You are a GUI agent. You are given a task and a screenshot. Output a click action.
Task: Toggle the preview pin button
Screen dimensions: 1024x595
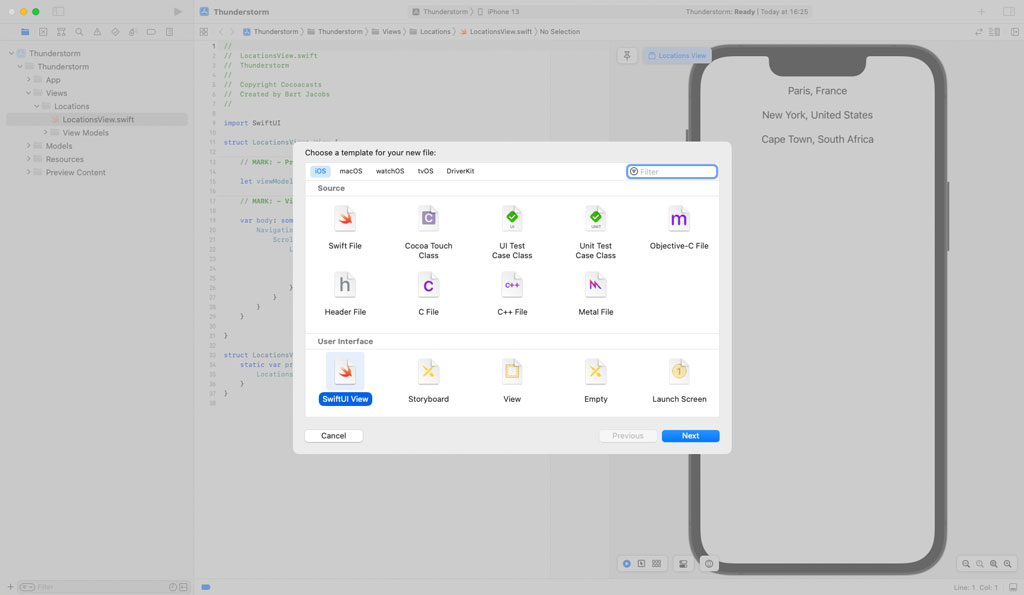627,56
